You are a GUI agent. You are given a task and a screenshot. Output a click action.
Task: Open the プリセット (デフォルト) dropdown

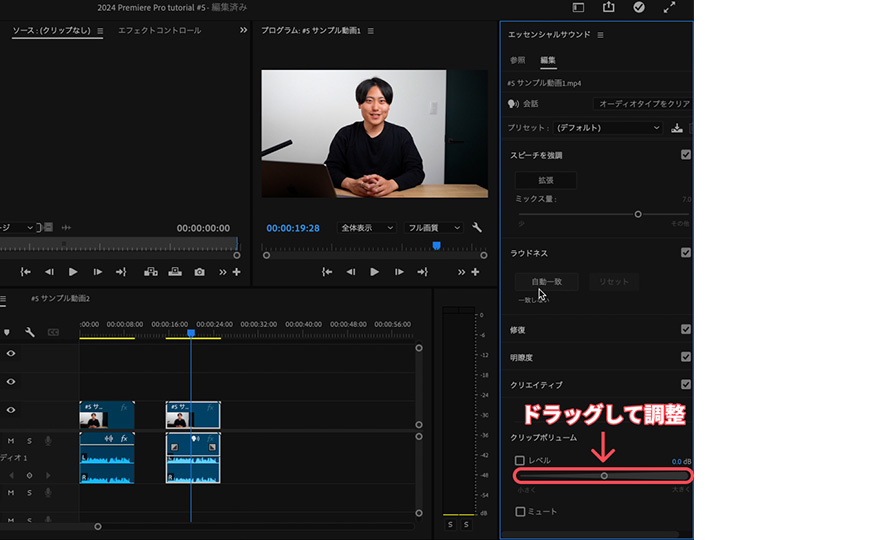coord(607,128)
